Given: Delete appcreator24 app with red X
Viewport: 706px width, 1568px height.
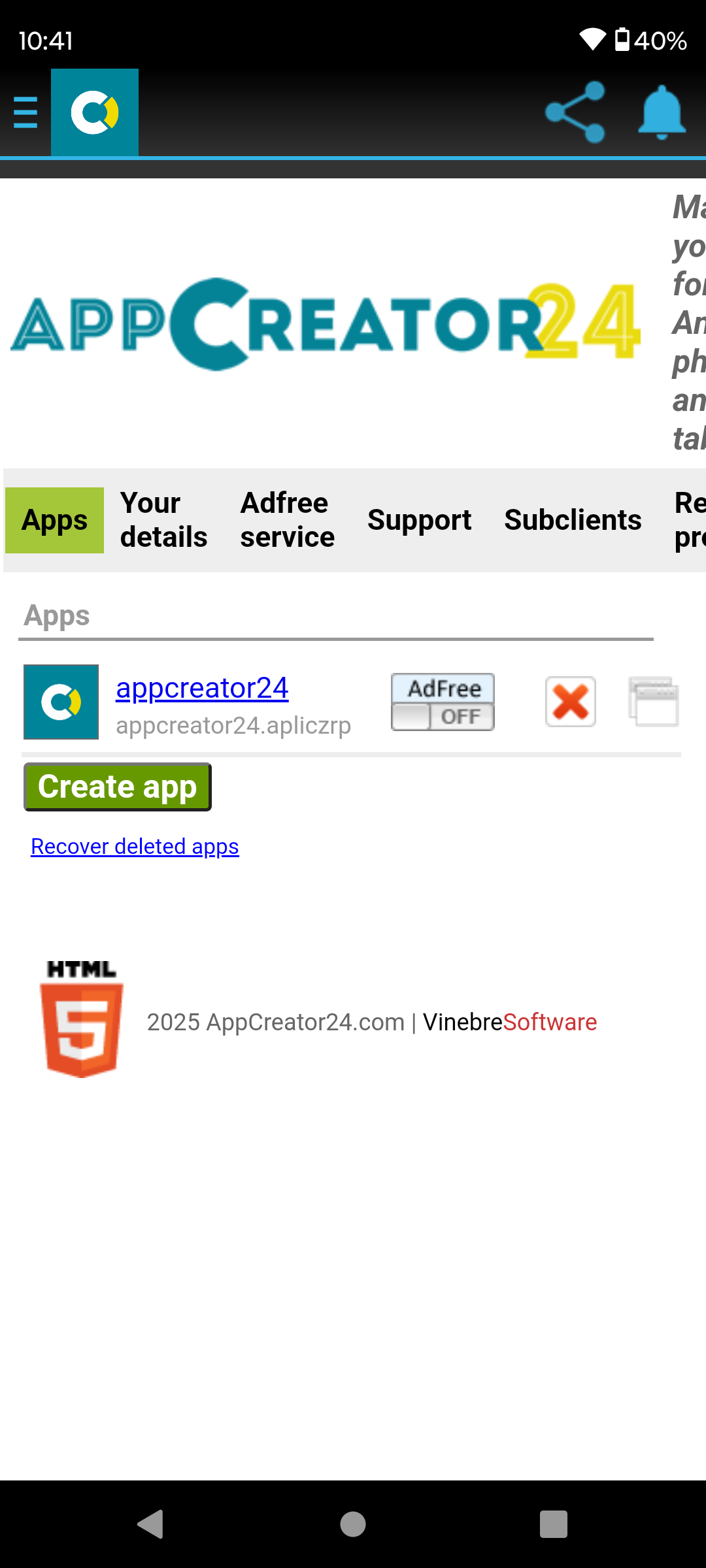Looking at the screenshot, I should [571, 702].
